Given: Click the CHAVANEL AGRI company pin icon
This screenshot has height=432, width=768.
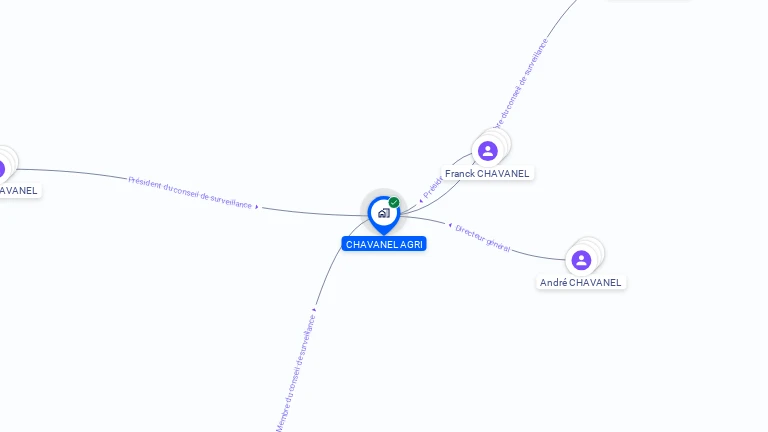Looking at the screenshot, I should [x=384, y=214].
